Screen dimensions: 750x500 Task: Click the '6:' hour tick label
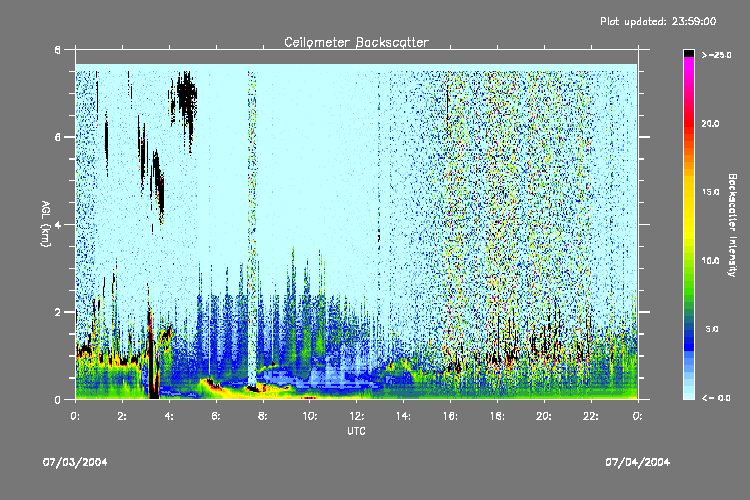tap(216, 416)
